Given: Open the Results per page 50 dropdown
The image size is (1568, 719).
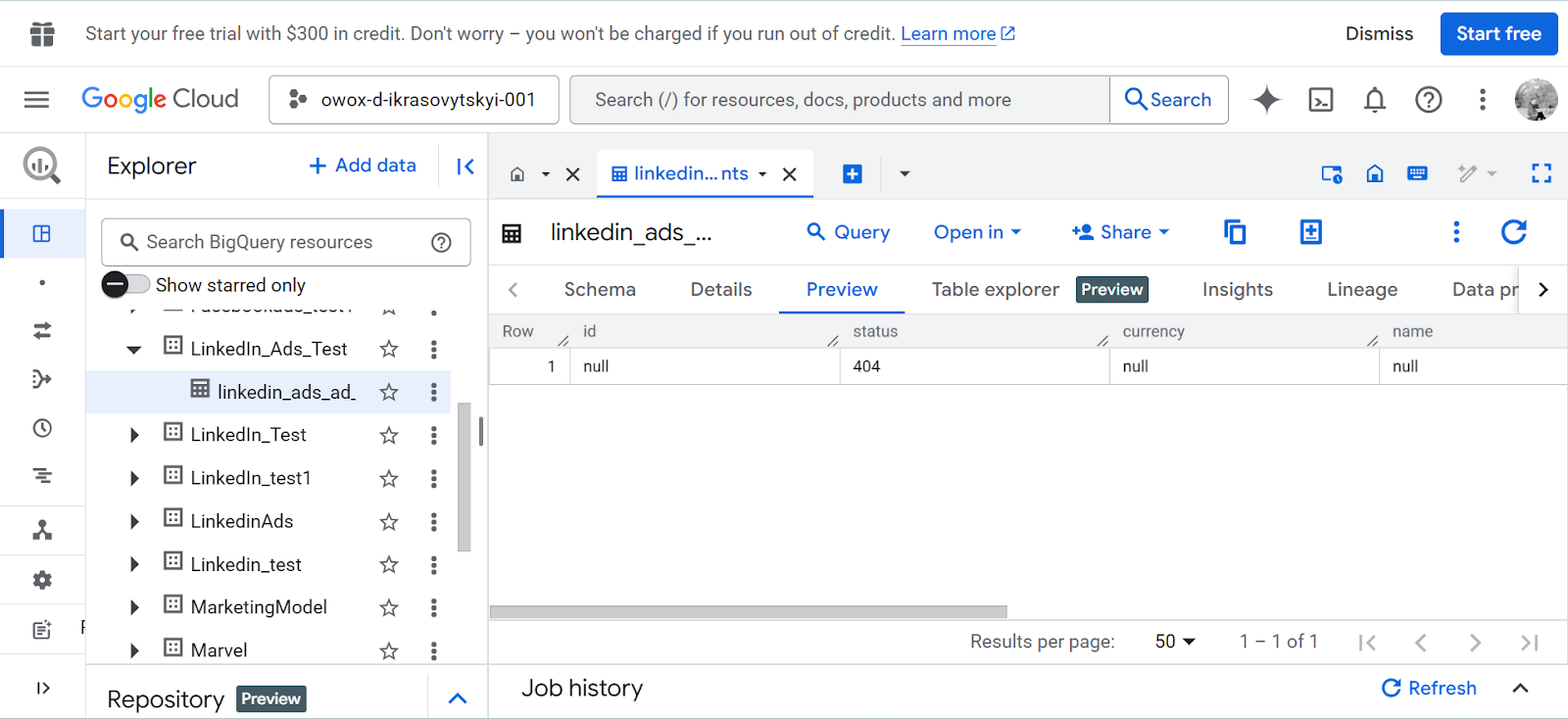Looking at the screenshot, I should 1175,642.
